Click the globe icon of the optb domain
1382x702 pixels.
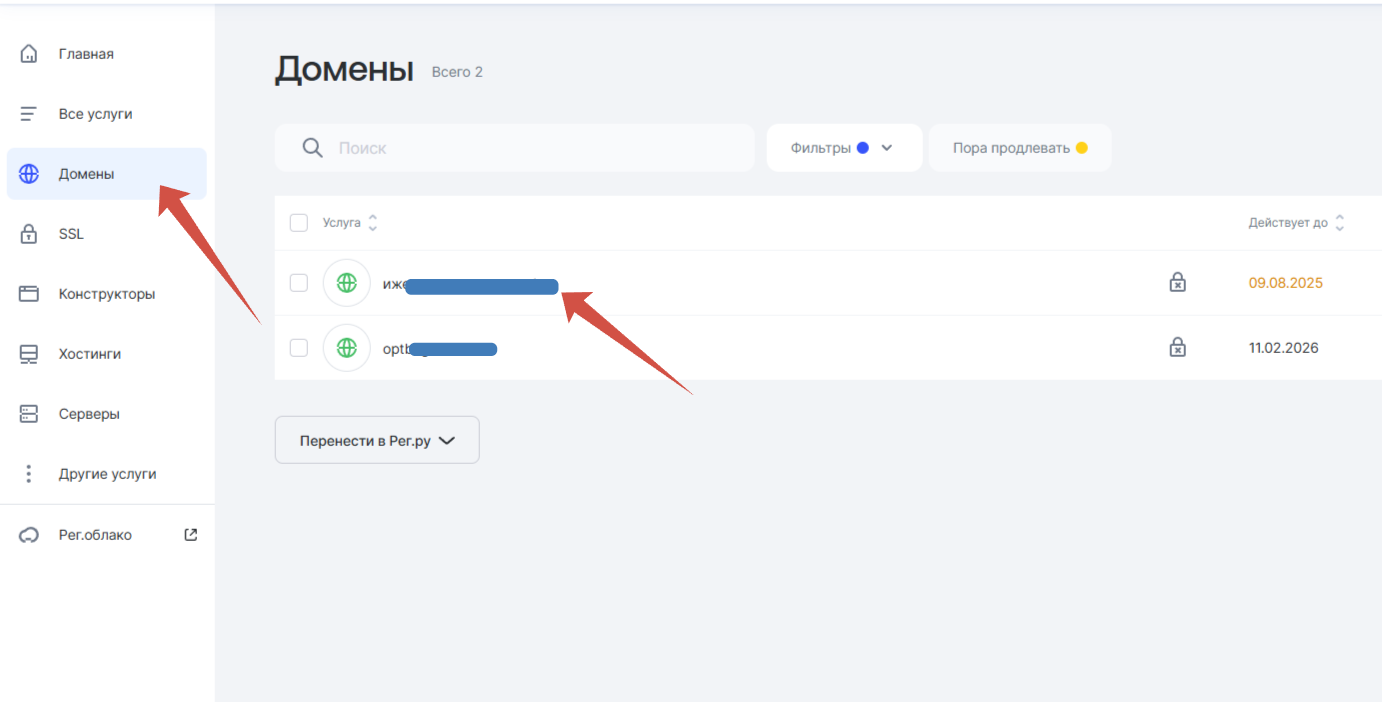346,348
